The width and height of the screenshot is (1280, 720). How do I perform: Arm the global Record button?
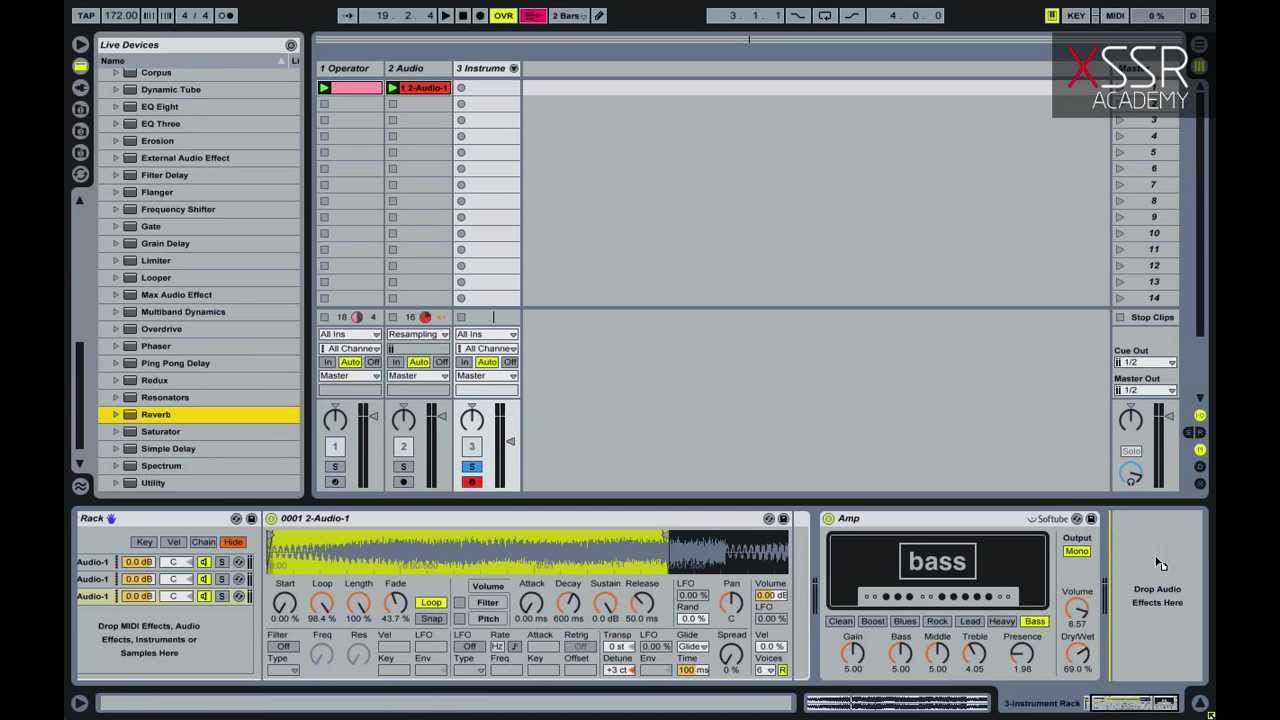pos(480,15)
